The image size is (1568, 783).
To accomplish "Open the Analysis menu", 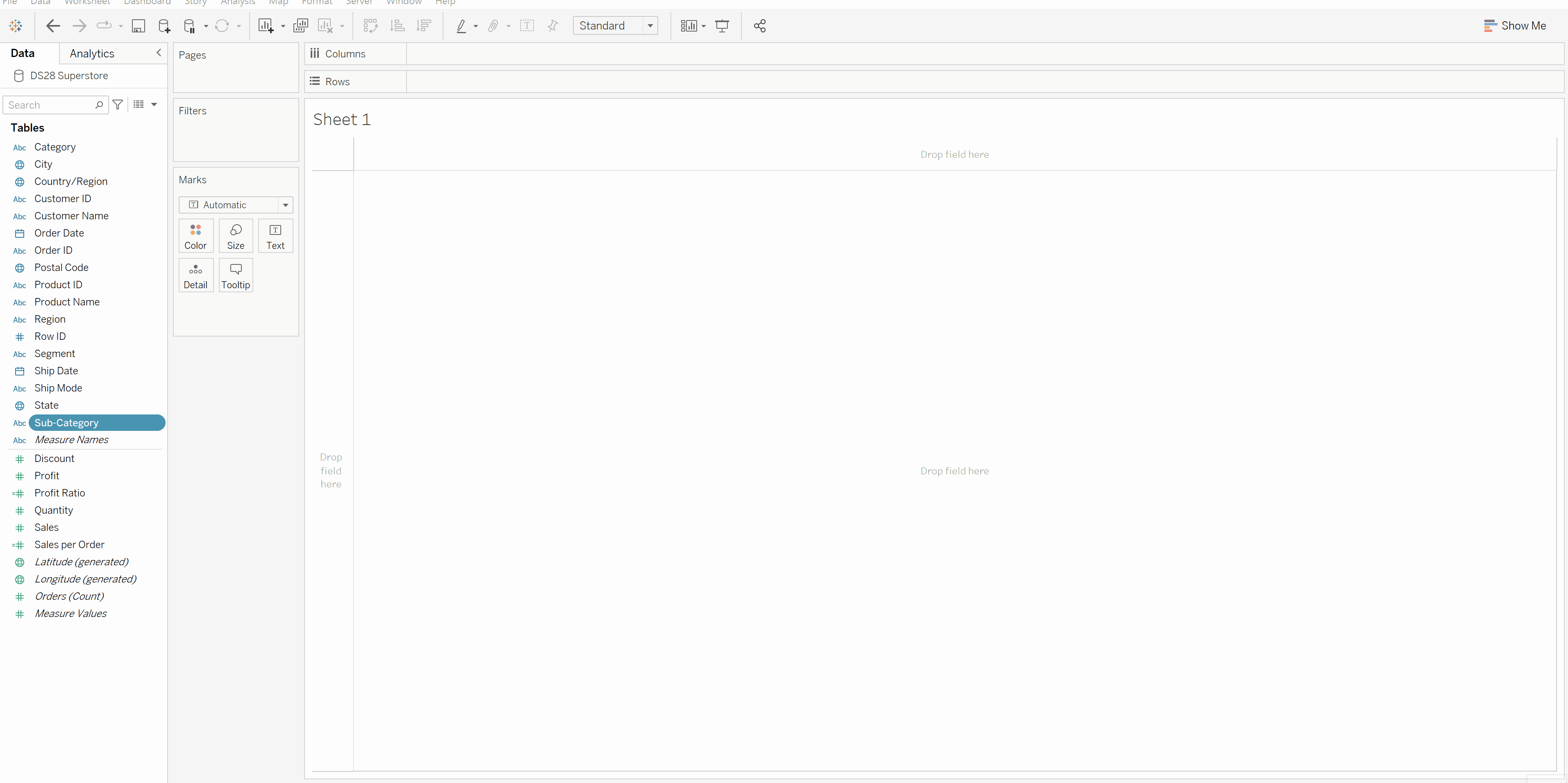I will pos(237,2).
